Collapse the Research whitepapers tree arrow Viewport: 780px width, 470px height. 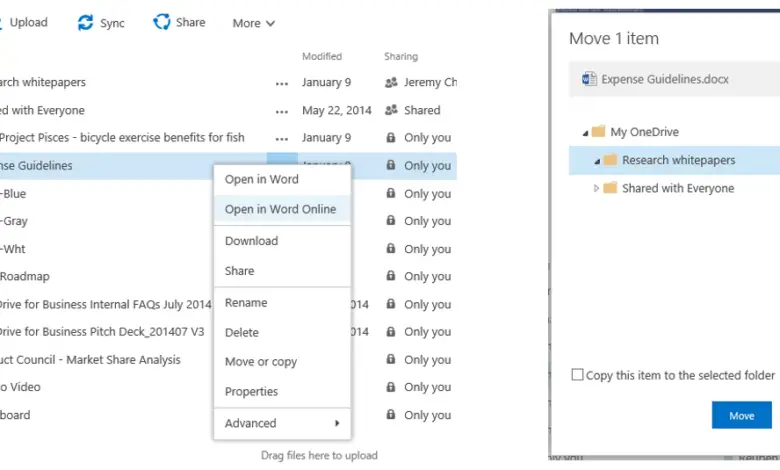click(596, 161)
